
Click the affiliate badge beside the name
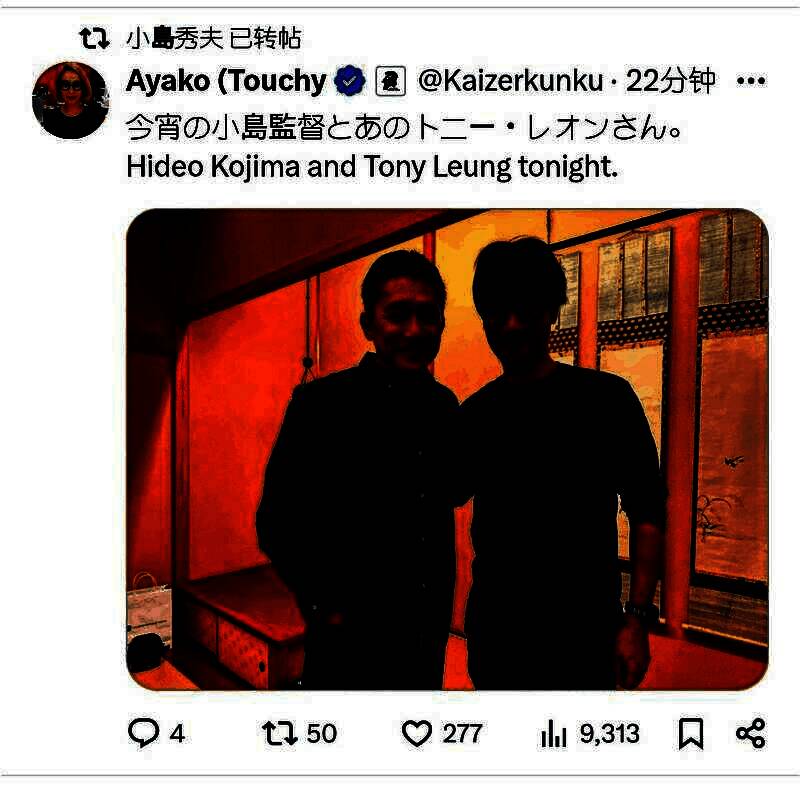[x=390, y=81]
